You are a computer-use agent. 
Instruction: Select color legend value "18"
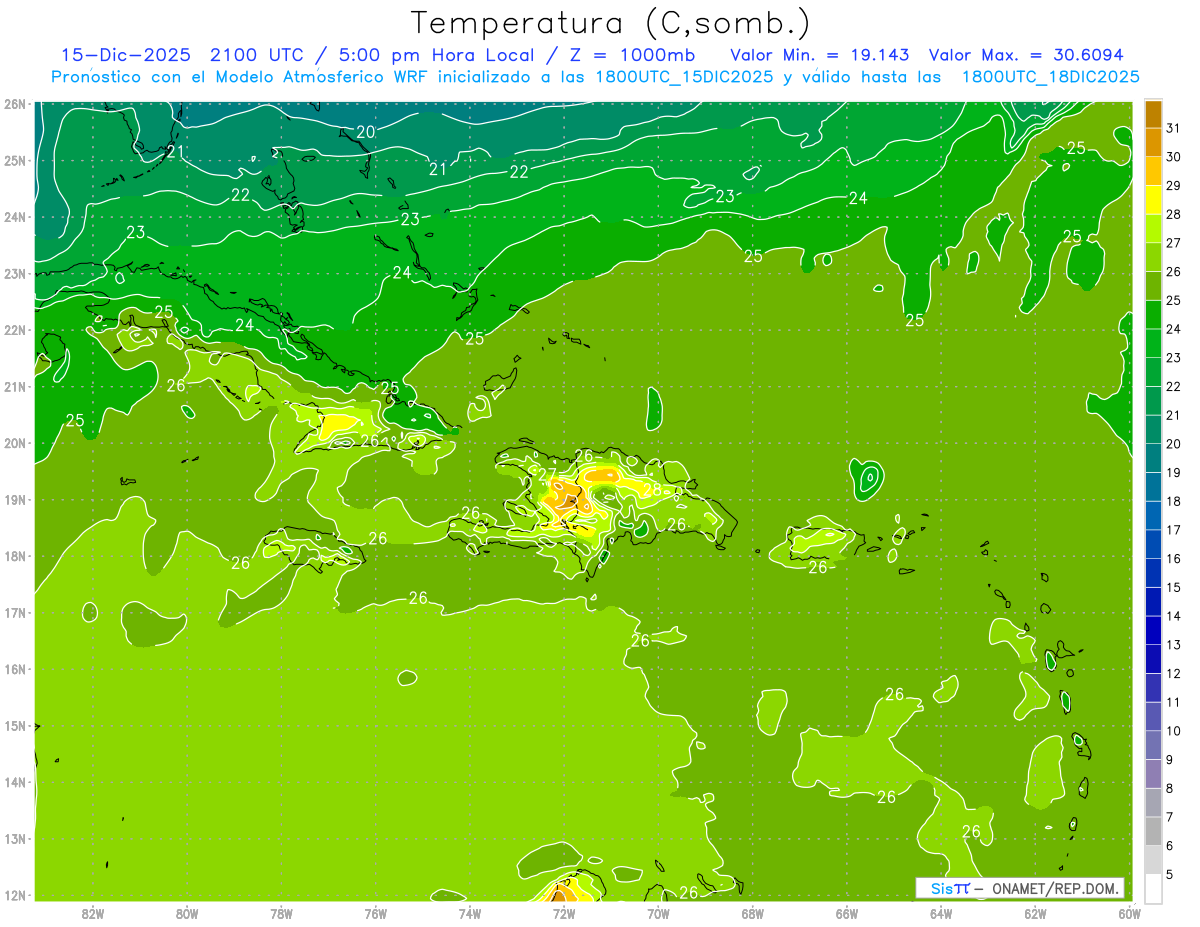[1174, 501]
